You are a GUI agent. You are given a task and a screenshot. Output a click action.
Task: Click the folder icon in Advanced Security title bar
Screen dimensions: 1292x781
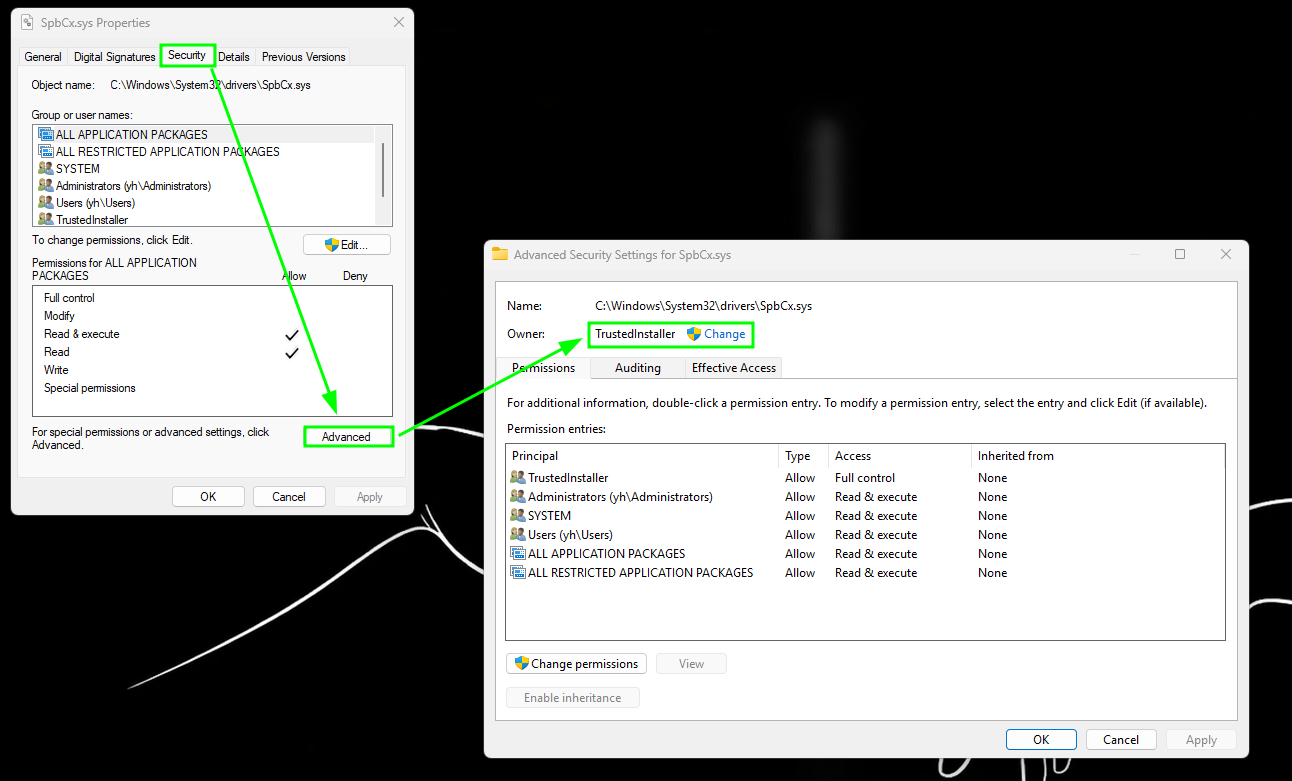coord(500,255)
